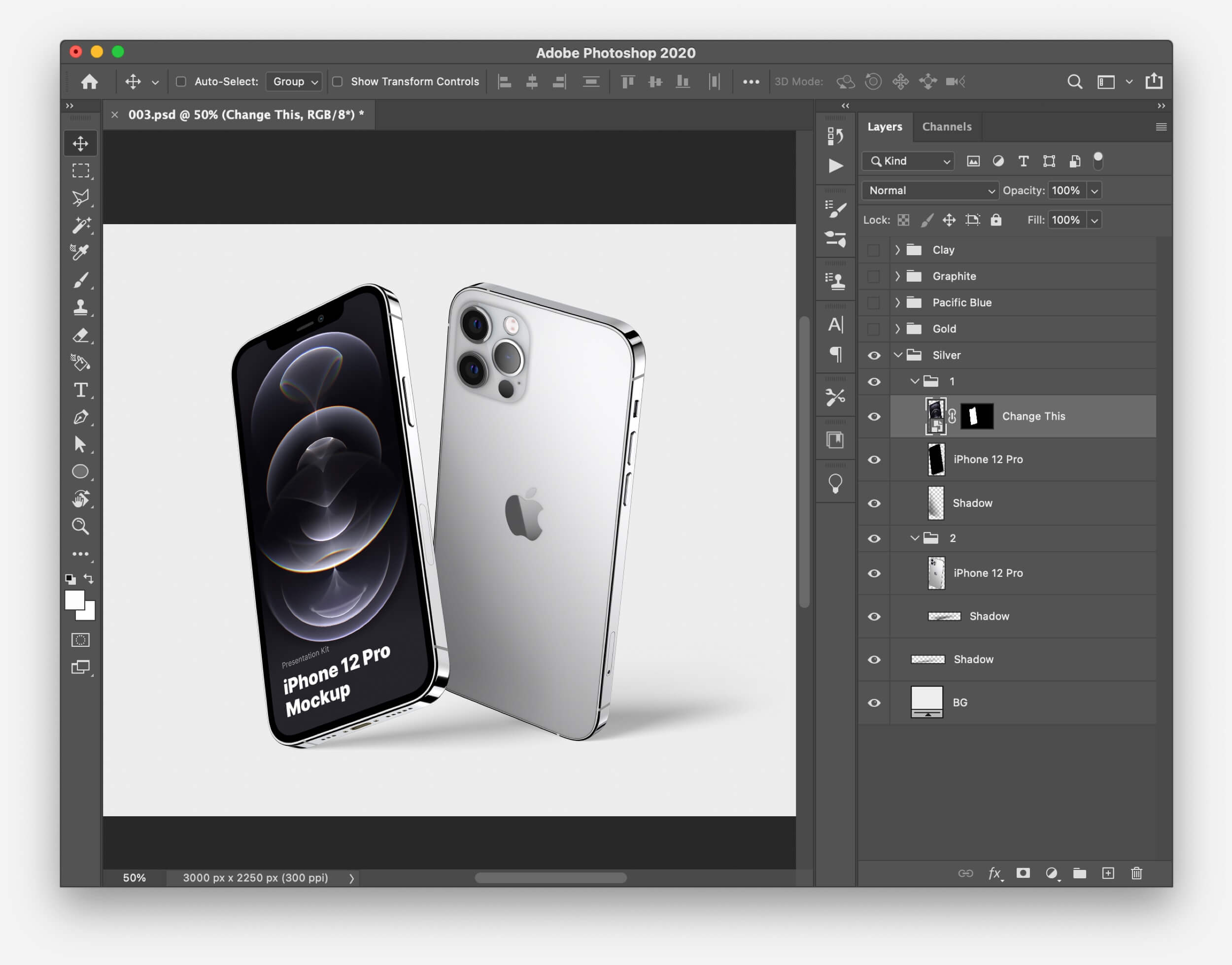Show the Gold layer group
Viewport: 1232px width, 965px height.
click(x=874, y=329)
